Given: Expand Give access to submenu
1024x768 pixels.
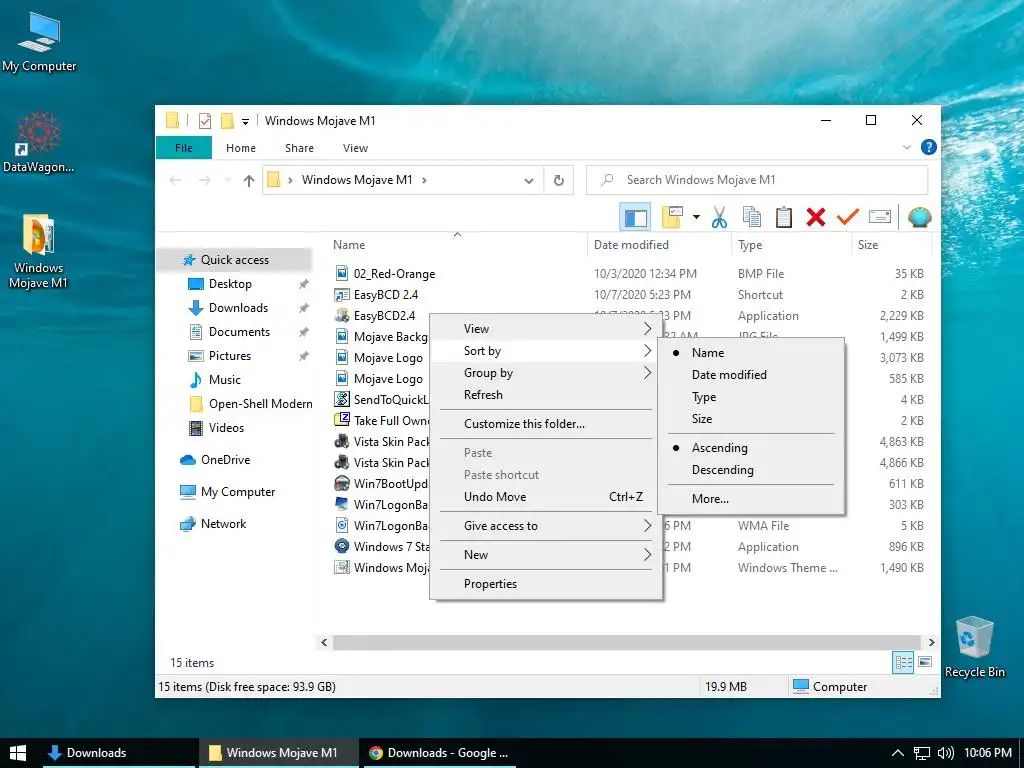Looking at the screenshot, I should [x=546, y=526].
